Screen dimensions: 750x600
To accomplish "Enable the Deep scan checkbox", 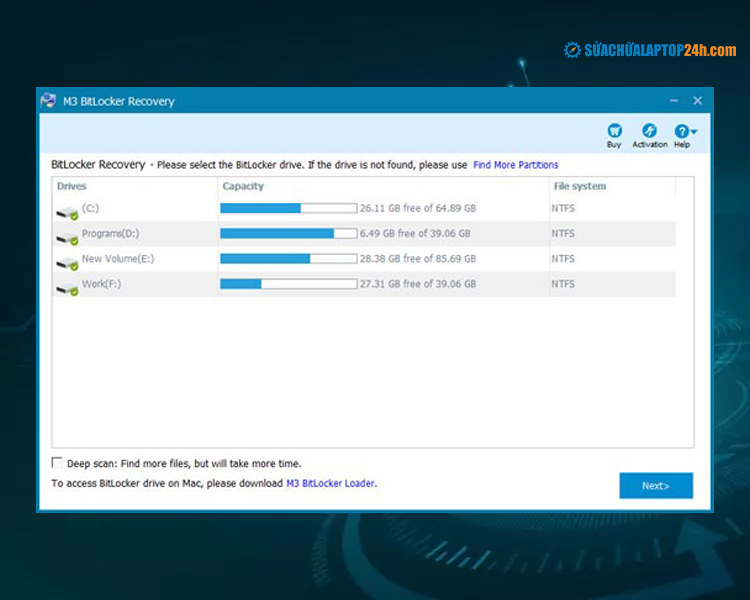I will click(x=57, y=462).
